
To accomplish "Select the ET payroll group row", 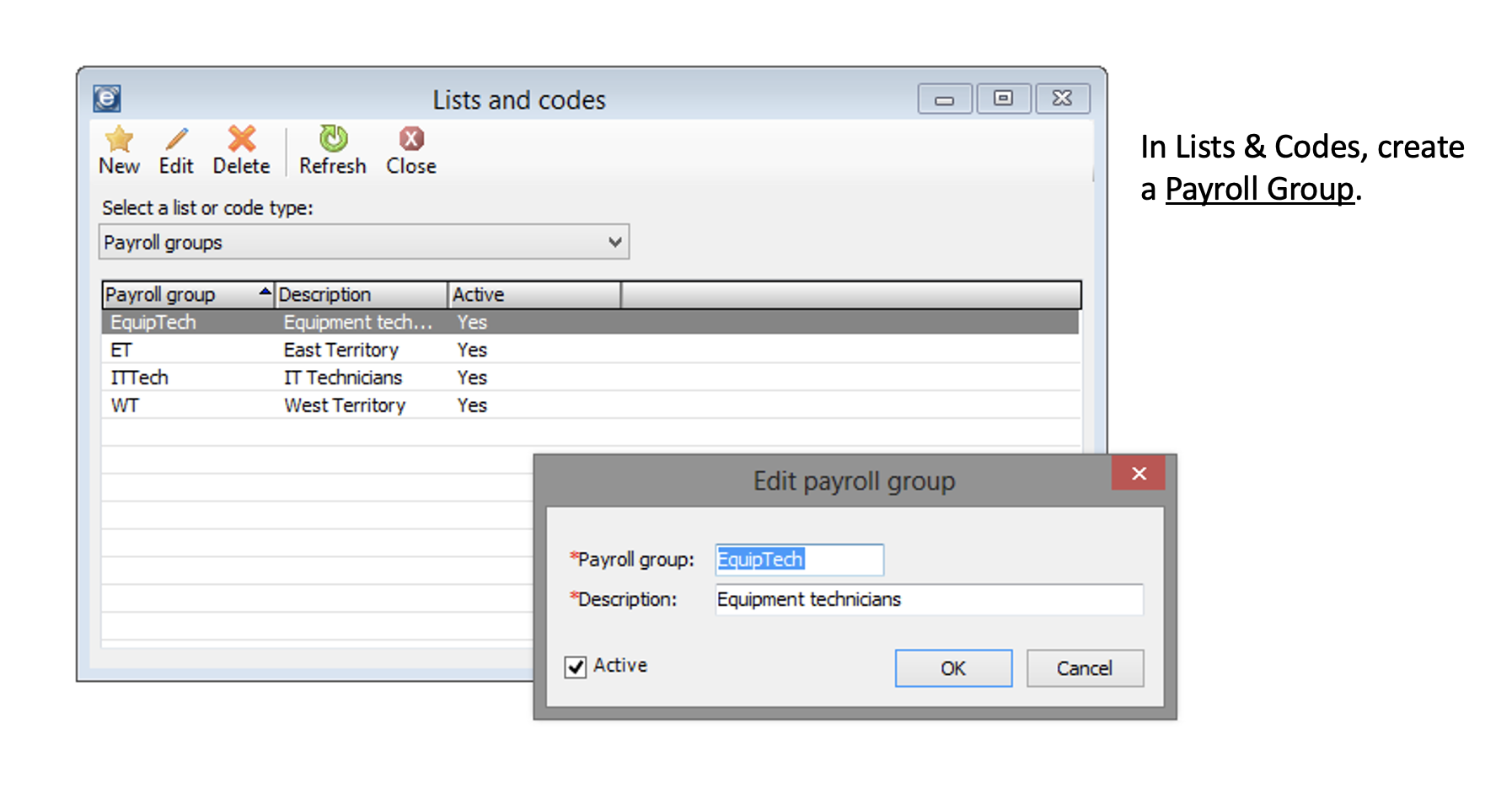I will pyautogui.click(x=590, y=350).
